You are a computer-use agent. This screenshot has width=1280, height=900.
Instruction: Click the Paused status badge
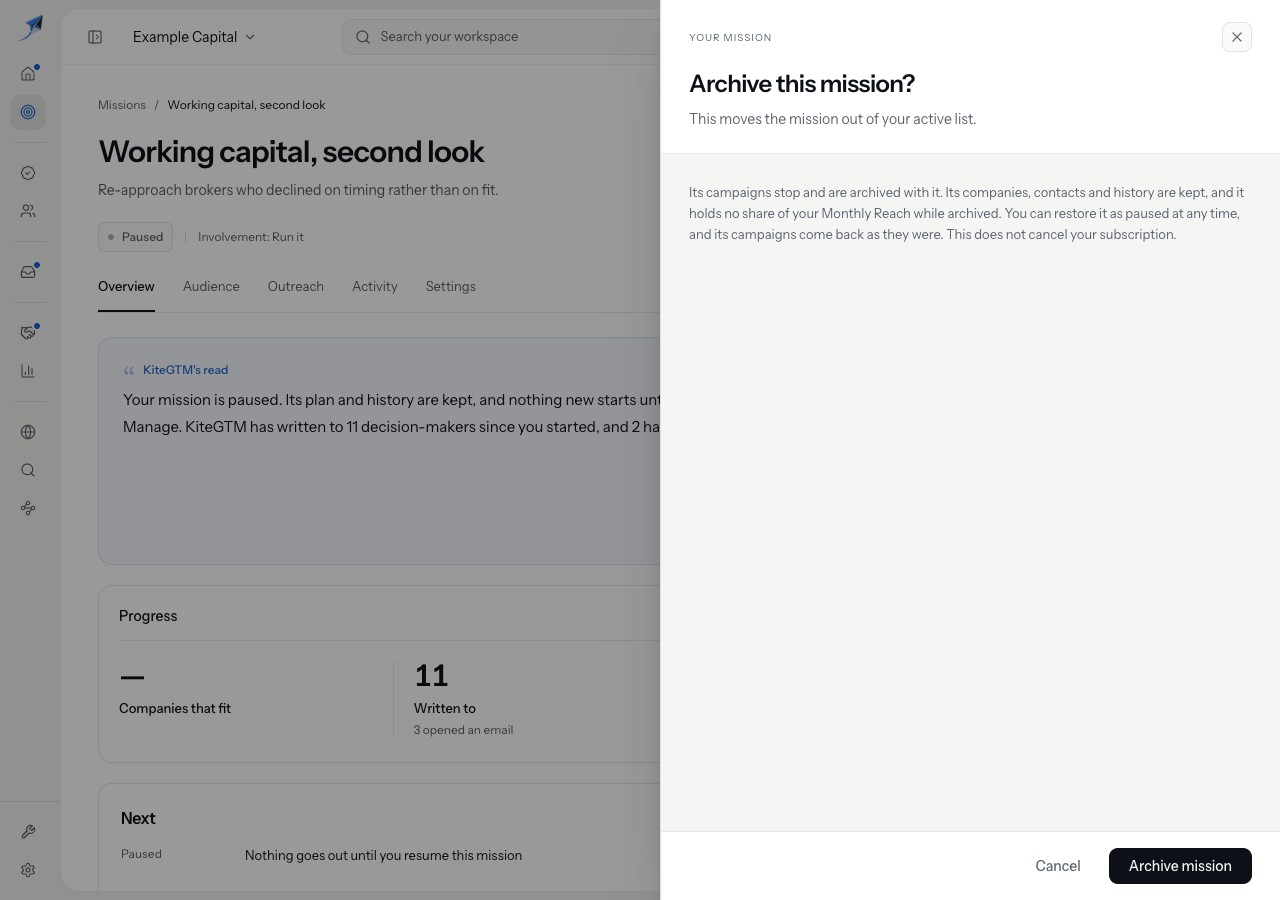pos(135,237)
